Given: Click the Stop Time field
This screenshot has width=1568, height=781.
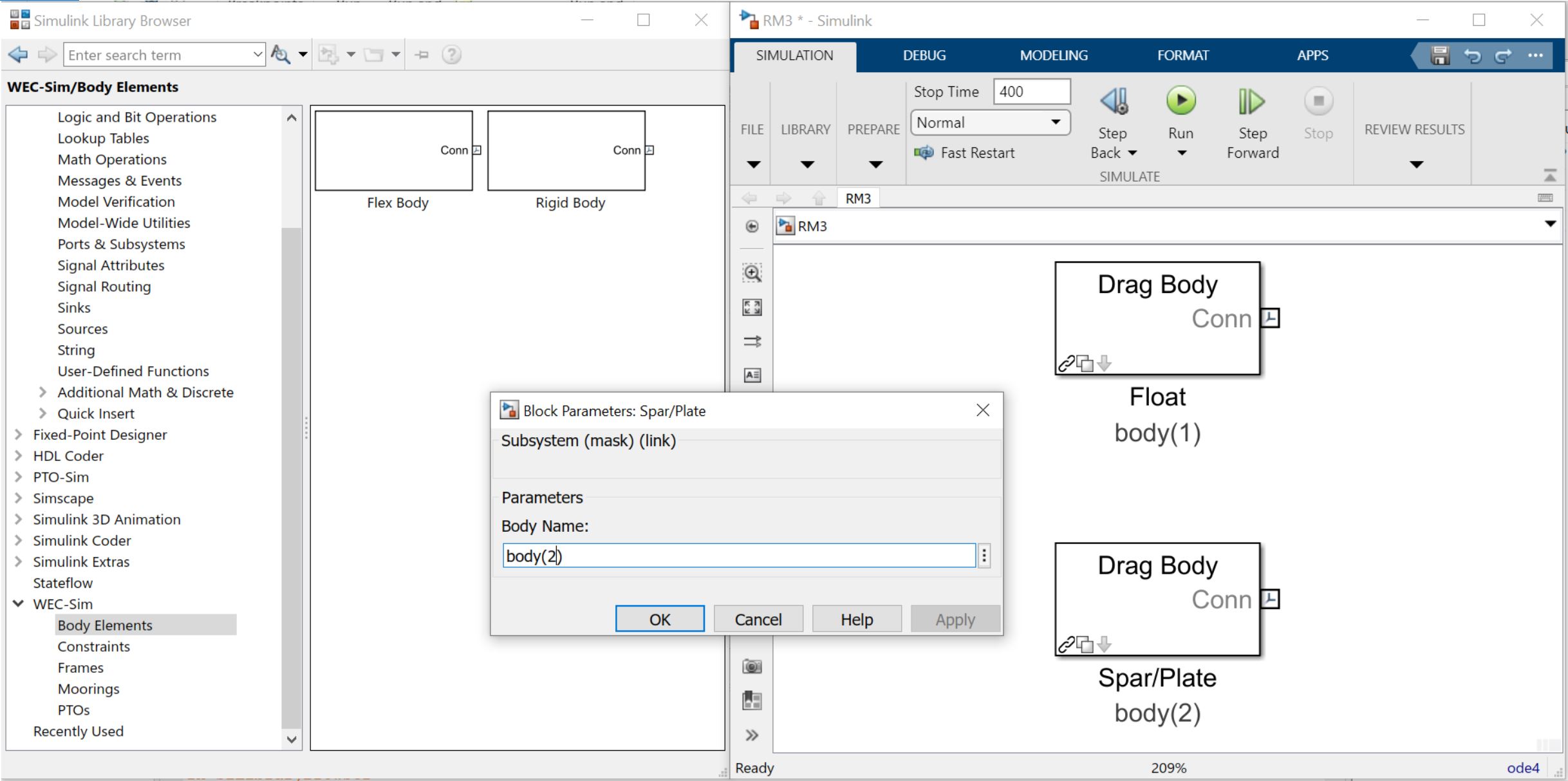Looking at the screenshot, I should click(1032, 91).
